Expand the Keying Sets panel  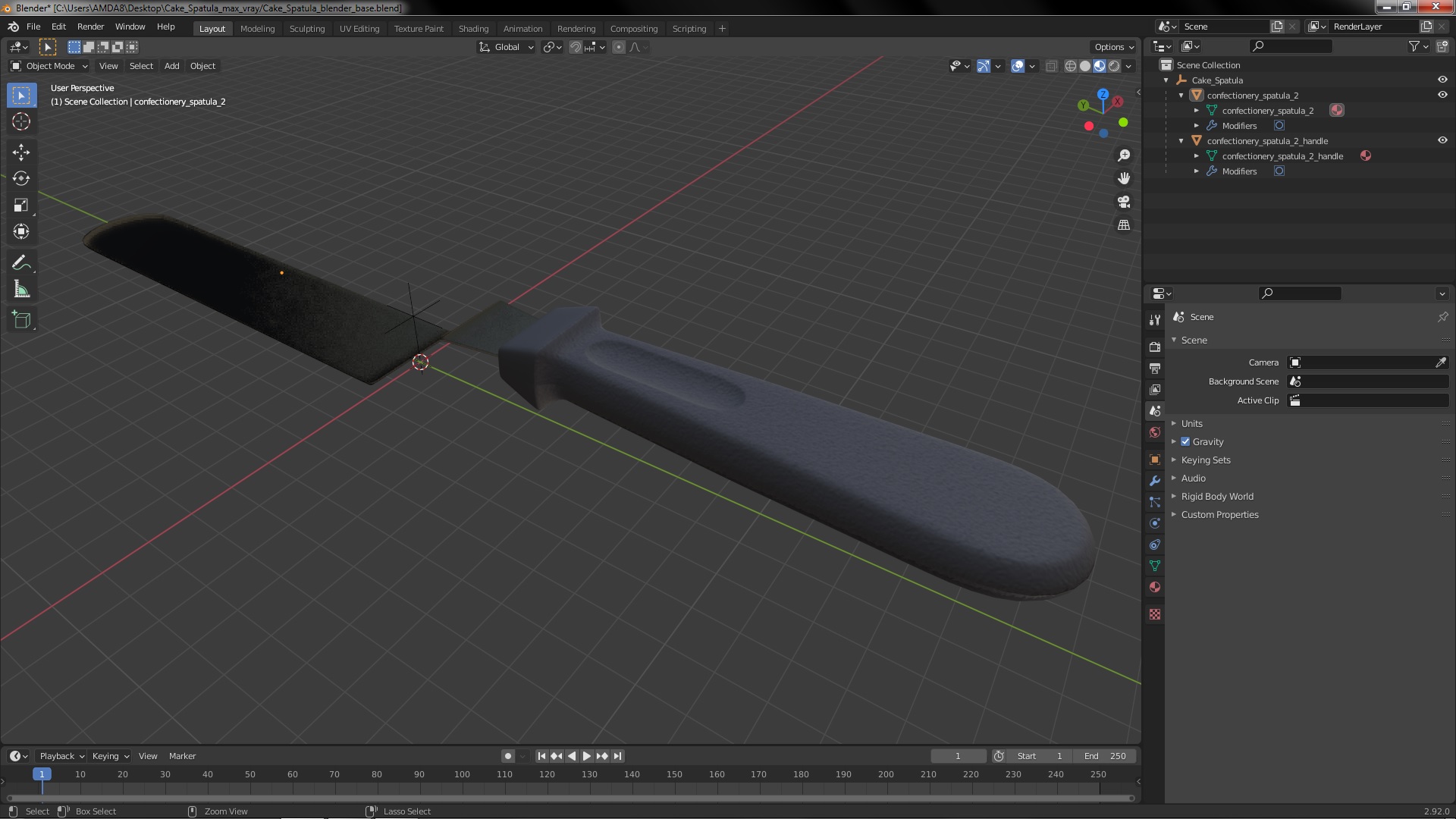[1206, 460]
